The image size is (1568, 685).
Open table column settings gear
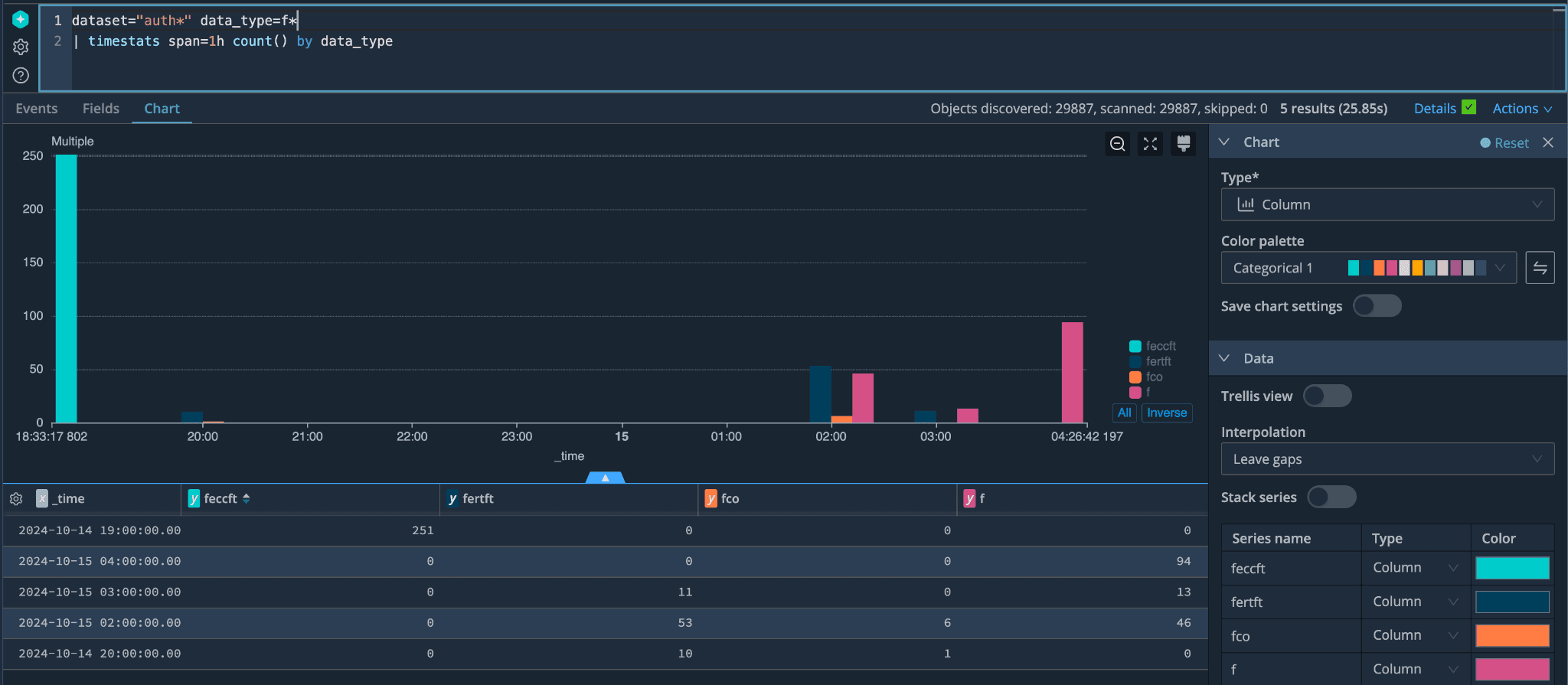click(16, 499)
